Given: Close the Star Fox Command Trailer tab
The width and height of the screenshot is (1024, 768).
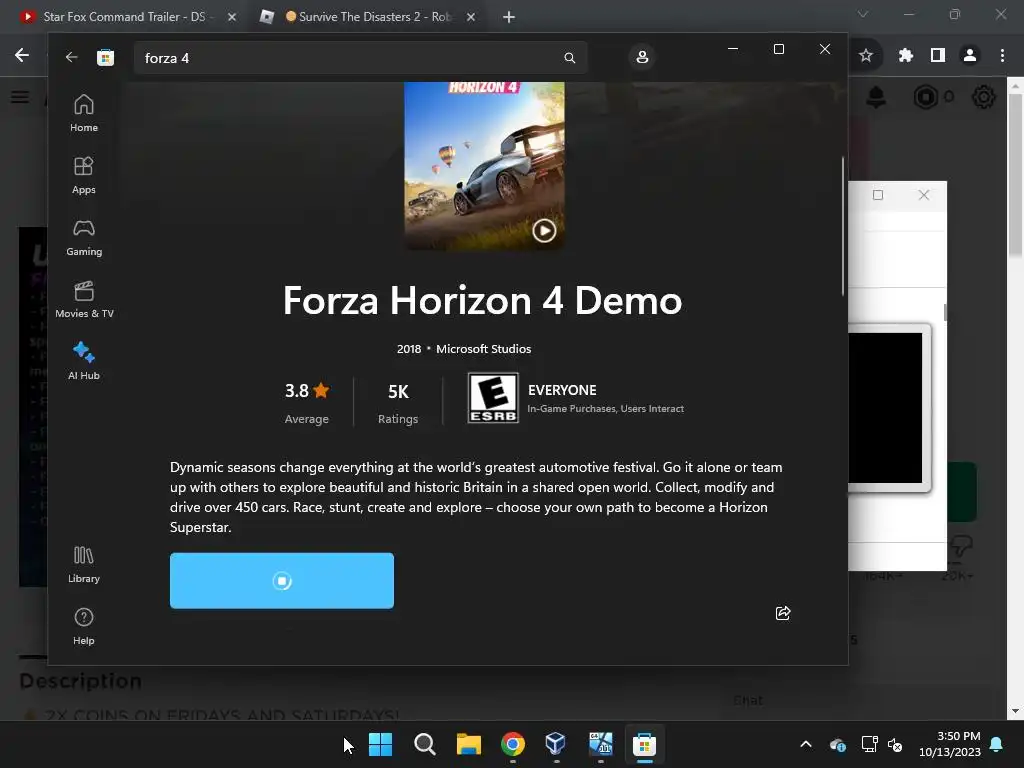Looking at the screenshot, I should tap(232, 17).
